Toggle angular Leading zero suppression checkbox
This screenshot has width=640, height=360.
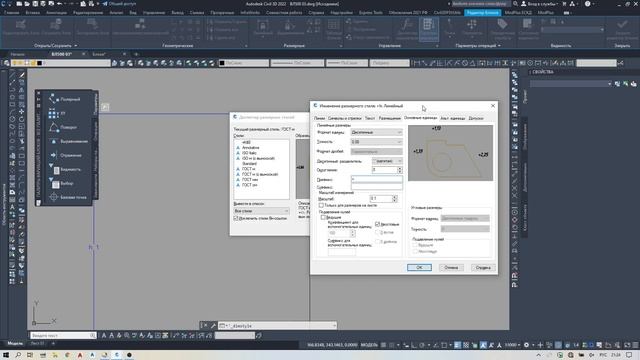pyautogui.click(x=415, y=245)
